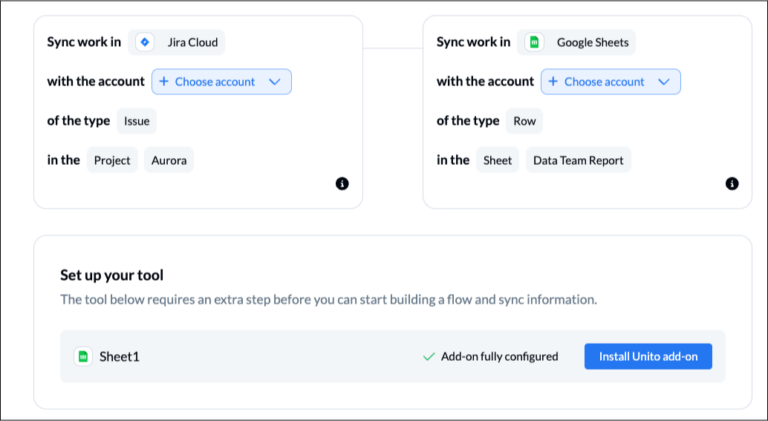This screenshot has height=421, width=768.
Task: Select the Jira Cloud tool chip
Action: [x=176, y=42]
